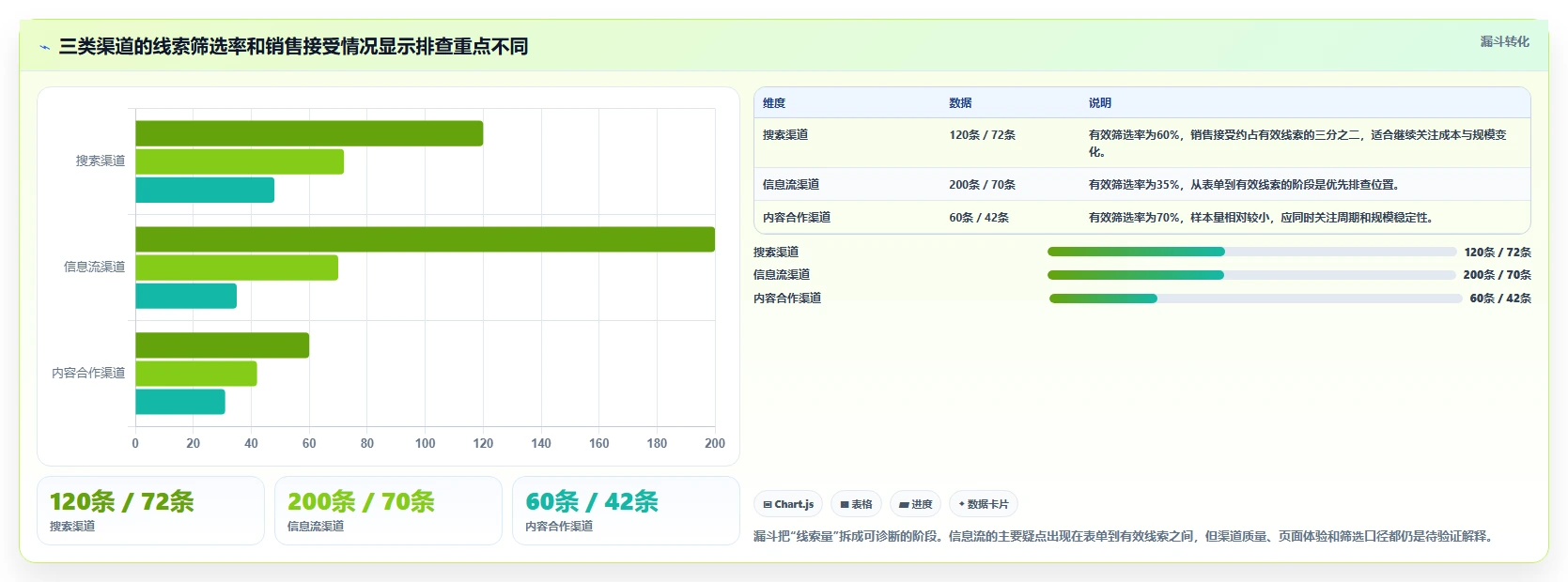Click the light green 72 bar for 搜索渠道
Image resolution: width=1568 pixels, height=582 pixels.
240,161
